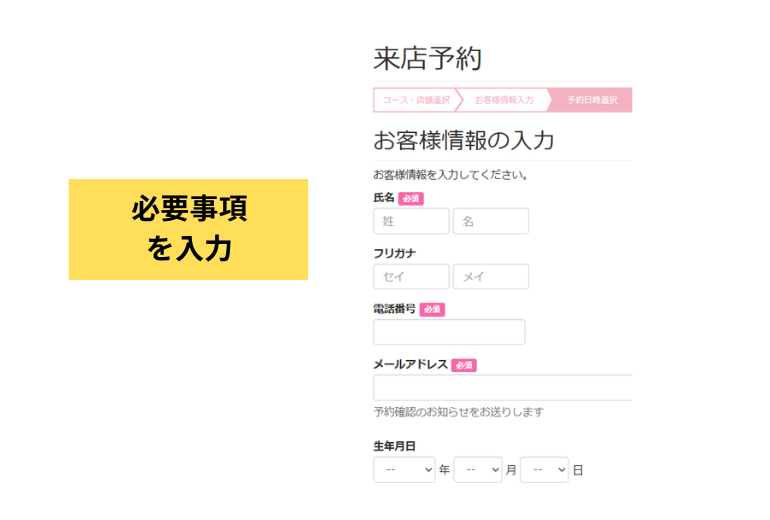Select the メールアドレス email field
Viewport: 770px width, 520px height.
(x=502, y=387)
